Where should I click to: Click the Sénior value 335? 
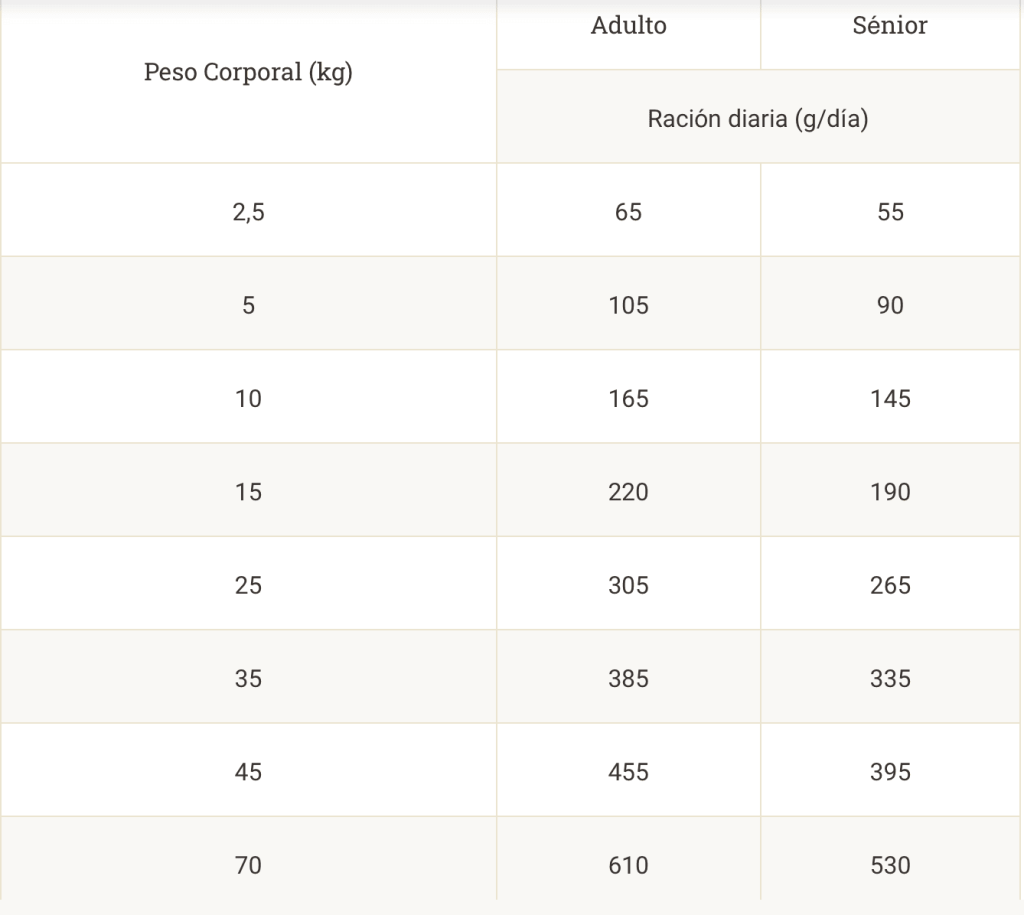coord(890,679)
